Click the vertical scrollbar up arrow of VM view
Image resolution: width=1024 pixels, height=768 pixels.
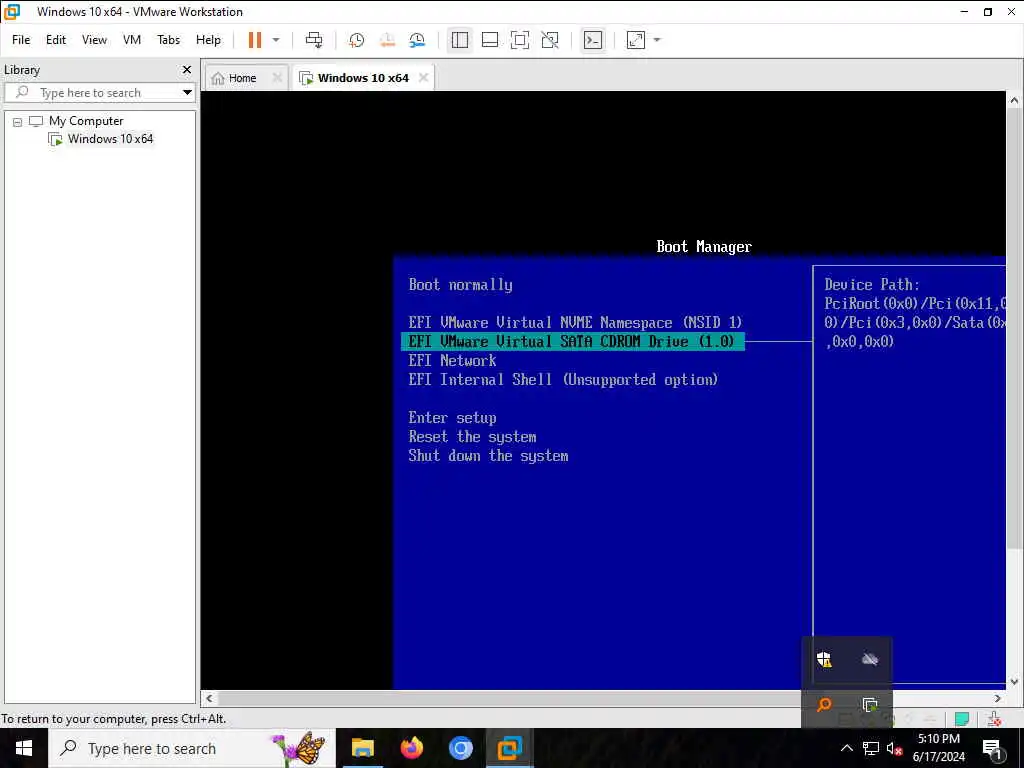pos(1014,101)
